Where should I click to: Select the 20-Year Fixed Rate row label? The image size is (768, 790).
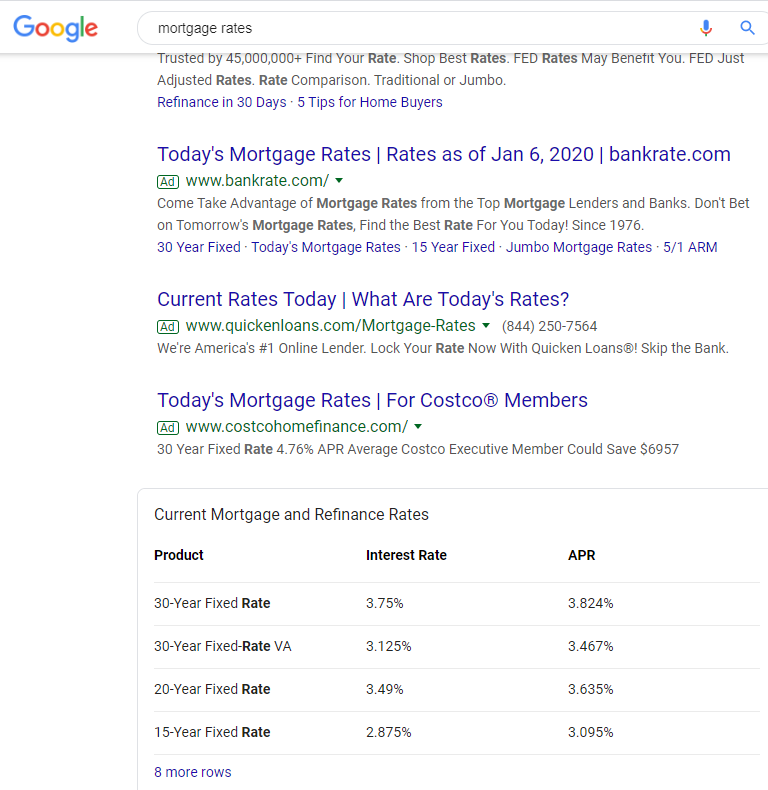tap(212, 689)
